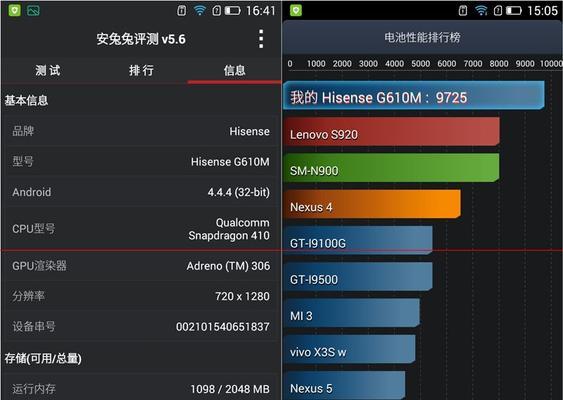This screenshot has height=400, width=563.
Task: Select the MI 3 ranking bar
Action: [351, 313]
